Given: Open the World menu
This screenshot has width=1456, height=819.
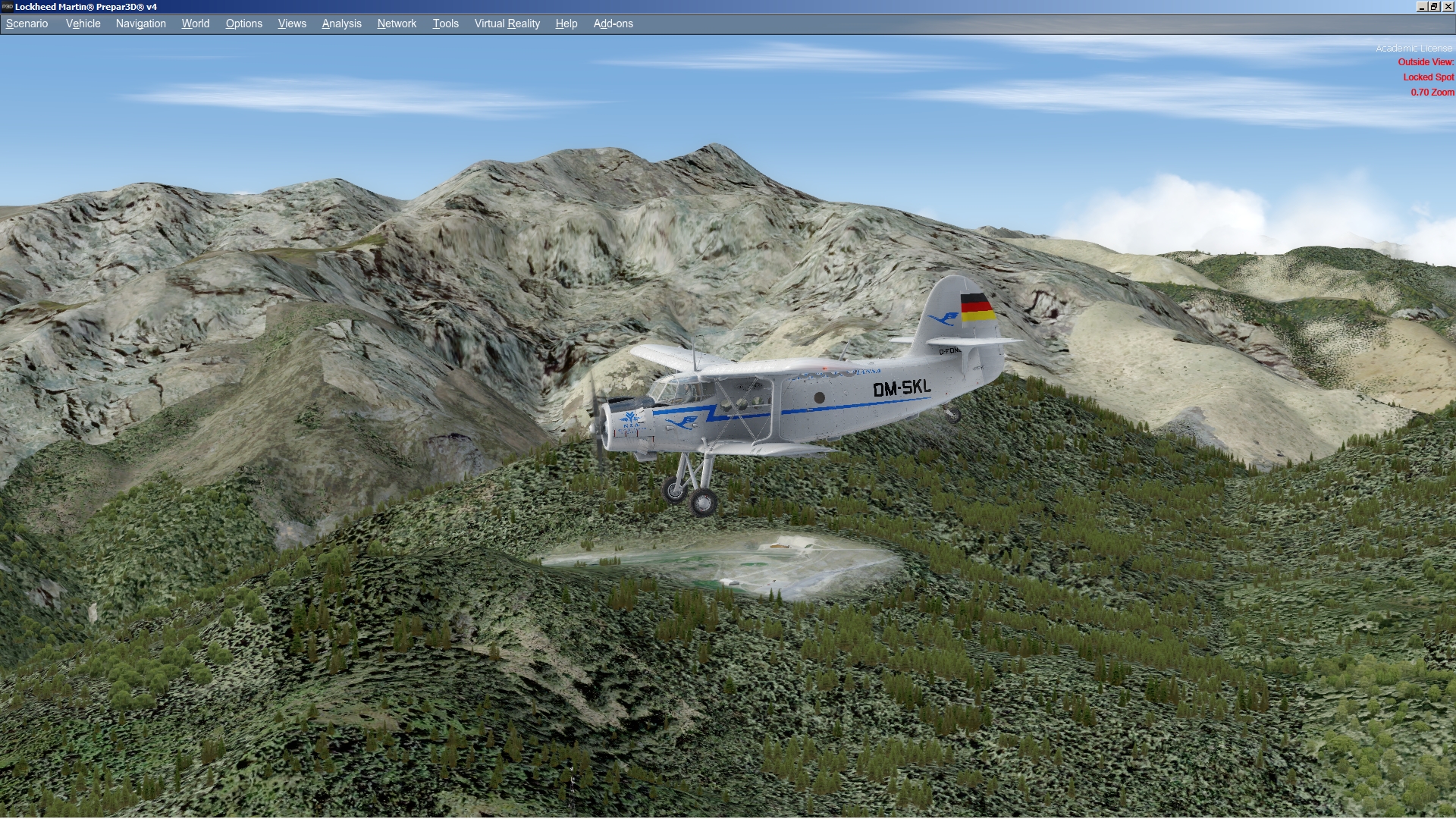Looking at the screenshot, I should pos(195,24).
